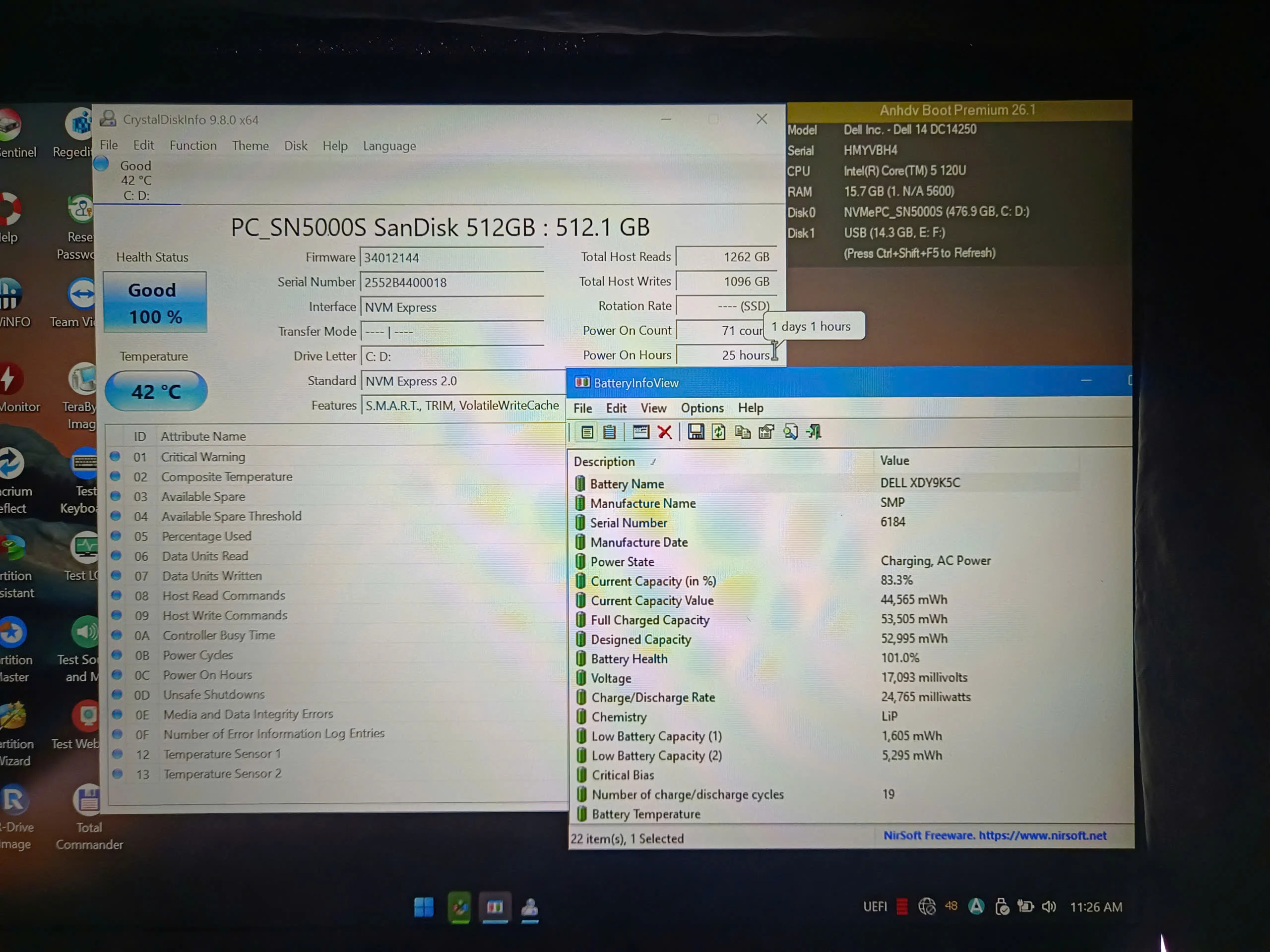Image resolution: width=1270 pixels, height=952 pixels.
Task: Open the network globe tray icon
Action: [x=927, y=907]
